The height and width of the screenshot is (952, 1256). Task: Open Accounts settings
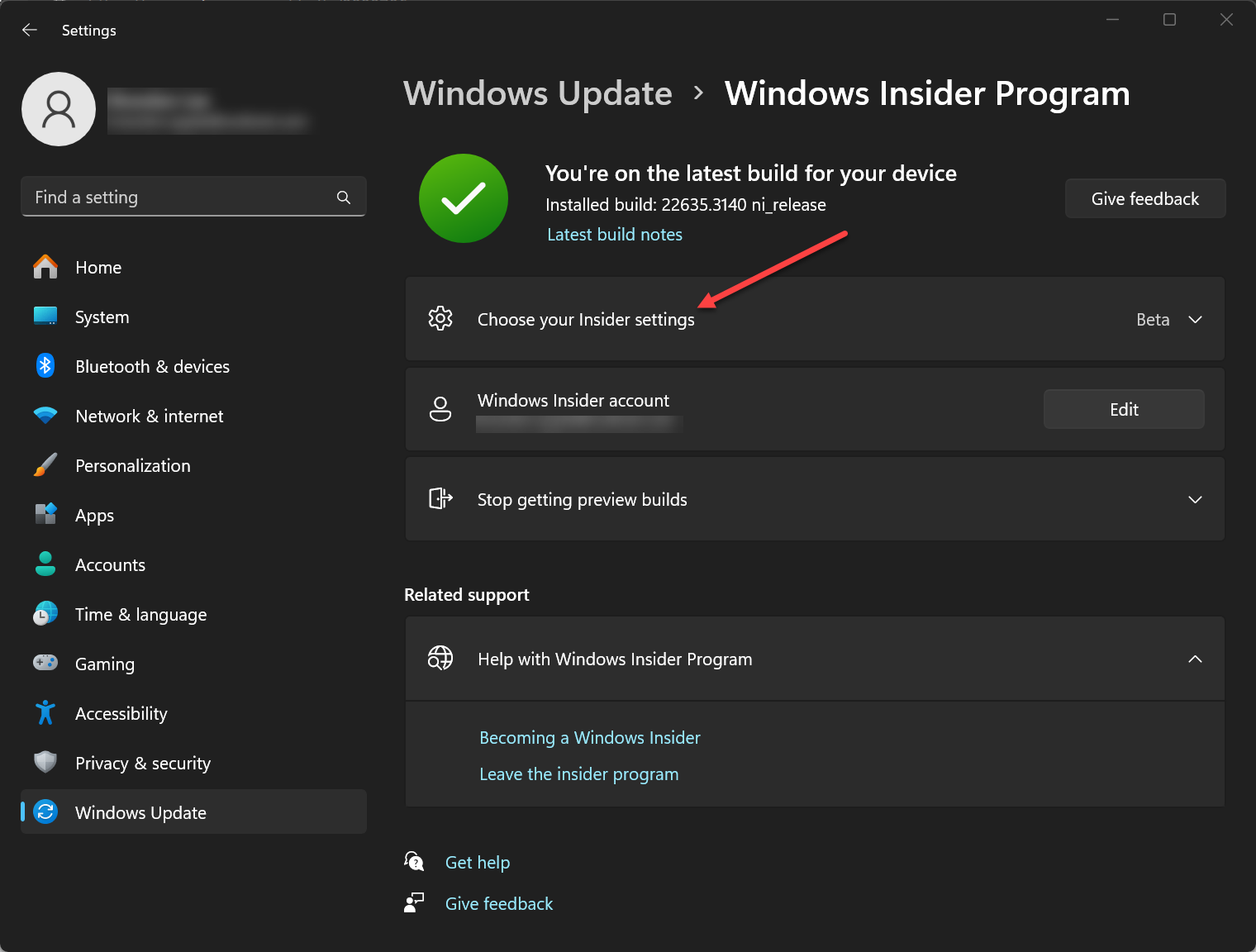pyautogui.click(x=193, y=564)
